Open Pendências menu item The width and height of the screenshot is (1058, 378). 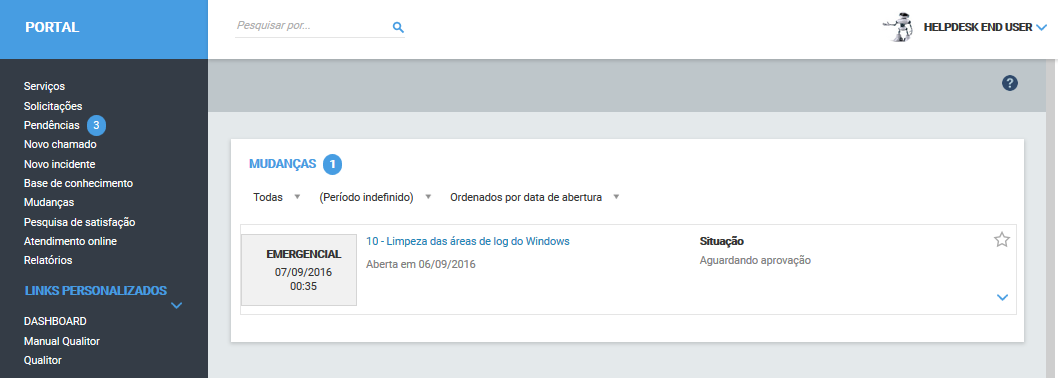[51, 126]
